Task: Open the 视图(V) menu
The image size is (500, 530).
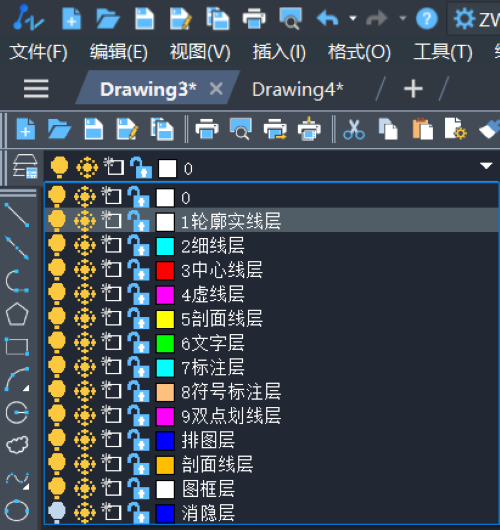Action: [x=200, y=52]
